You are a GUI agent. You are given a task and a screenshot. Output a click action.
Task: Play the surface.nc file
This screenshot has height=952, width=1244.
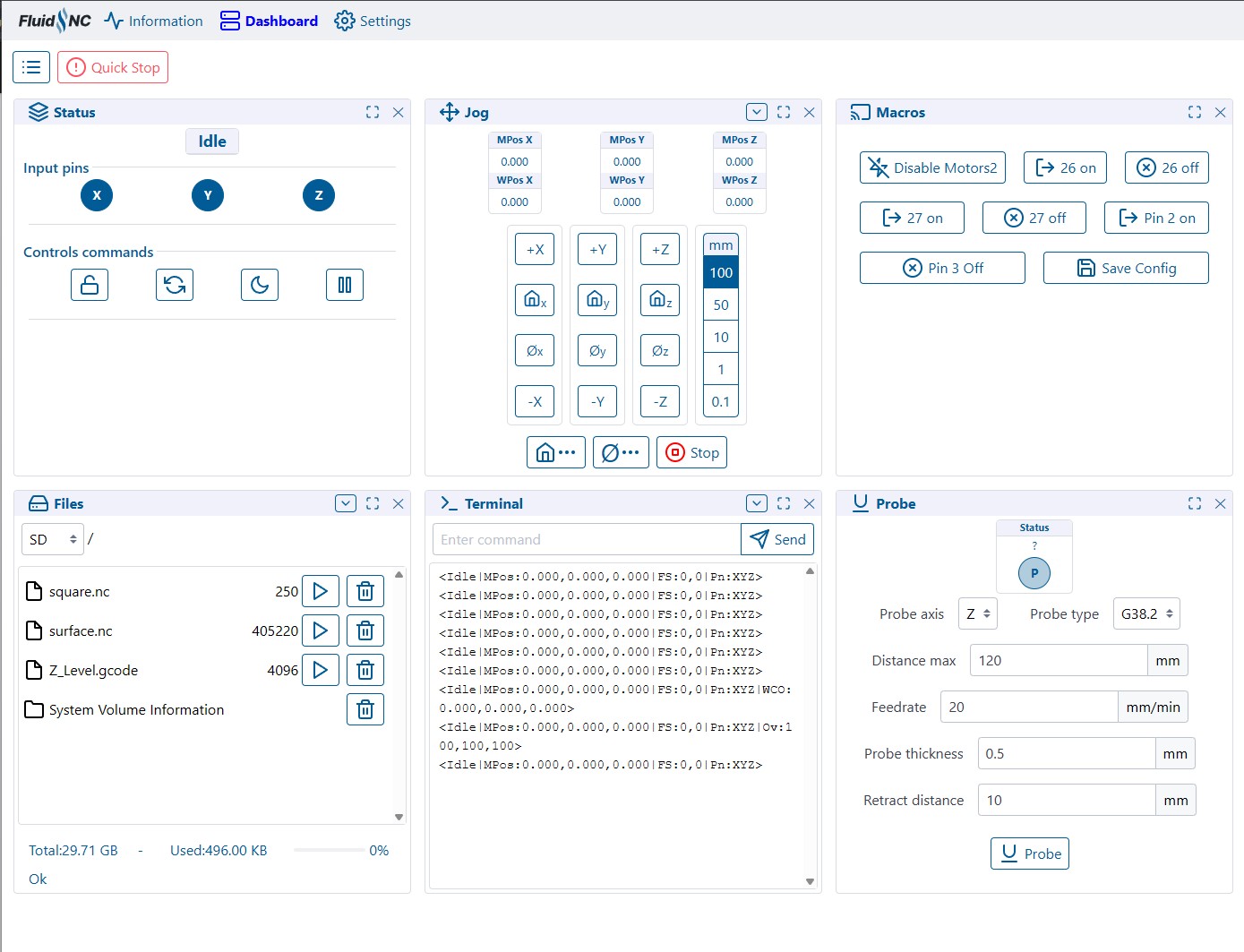point(320,630)
